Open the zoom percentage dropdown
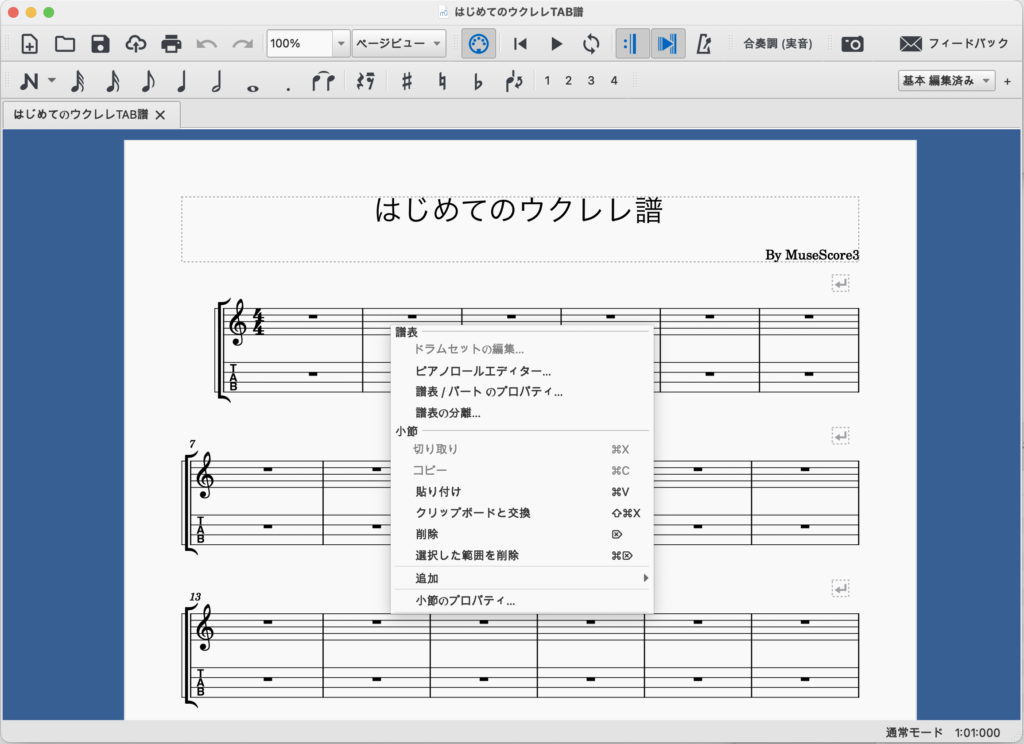1024x744 pixels. pos(341,44)
